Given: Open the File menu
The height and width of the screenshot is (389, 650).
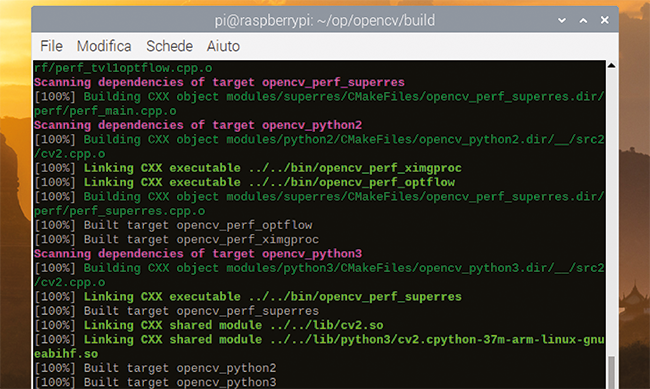Looking at the screenshot, I should click(x=51, y=46).
